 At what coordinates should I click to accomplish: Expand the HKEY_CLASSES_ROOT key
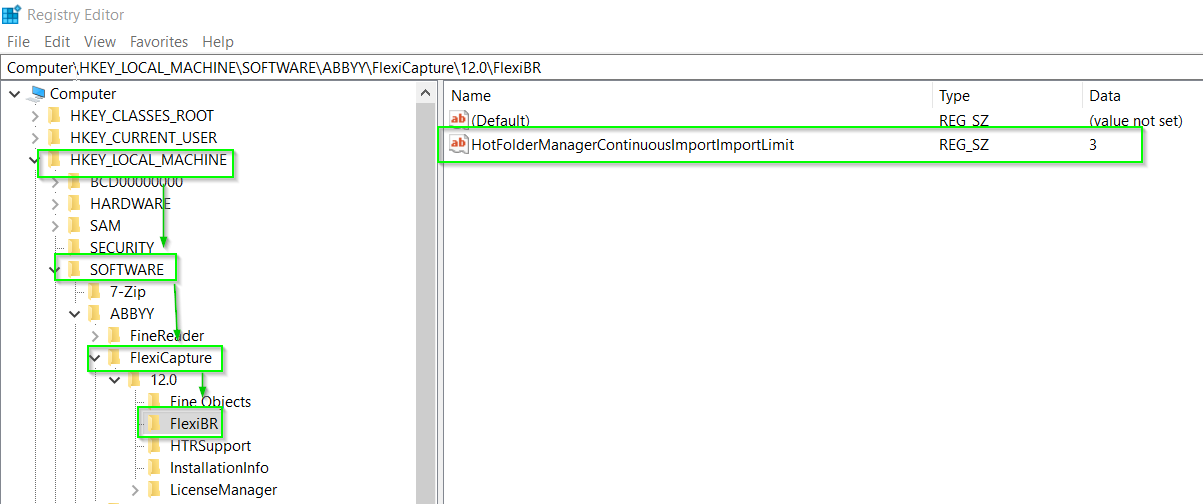[x=35, y=116]
